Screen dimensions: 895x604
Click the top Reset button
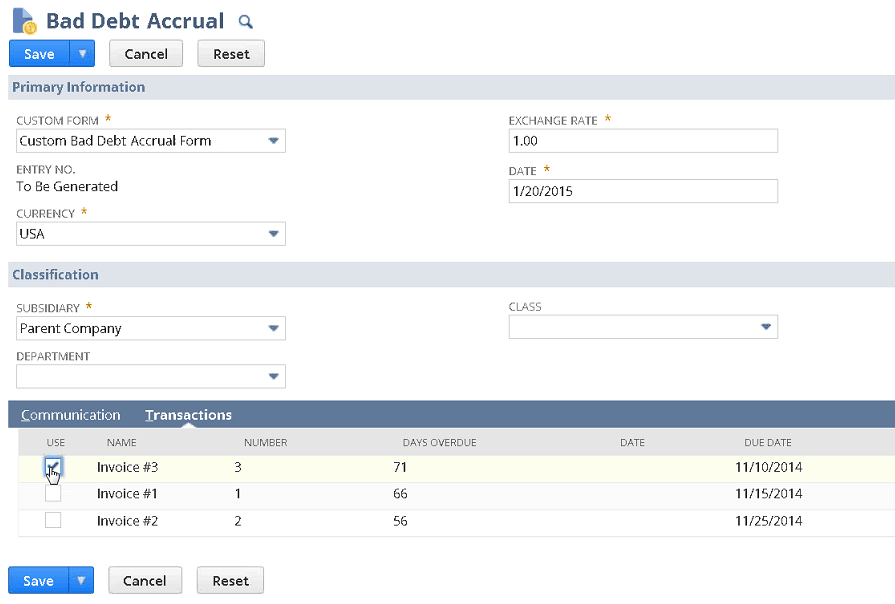(x=231, y=54)
